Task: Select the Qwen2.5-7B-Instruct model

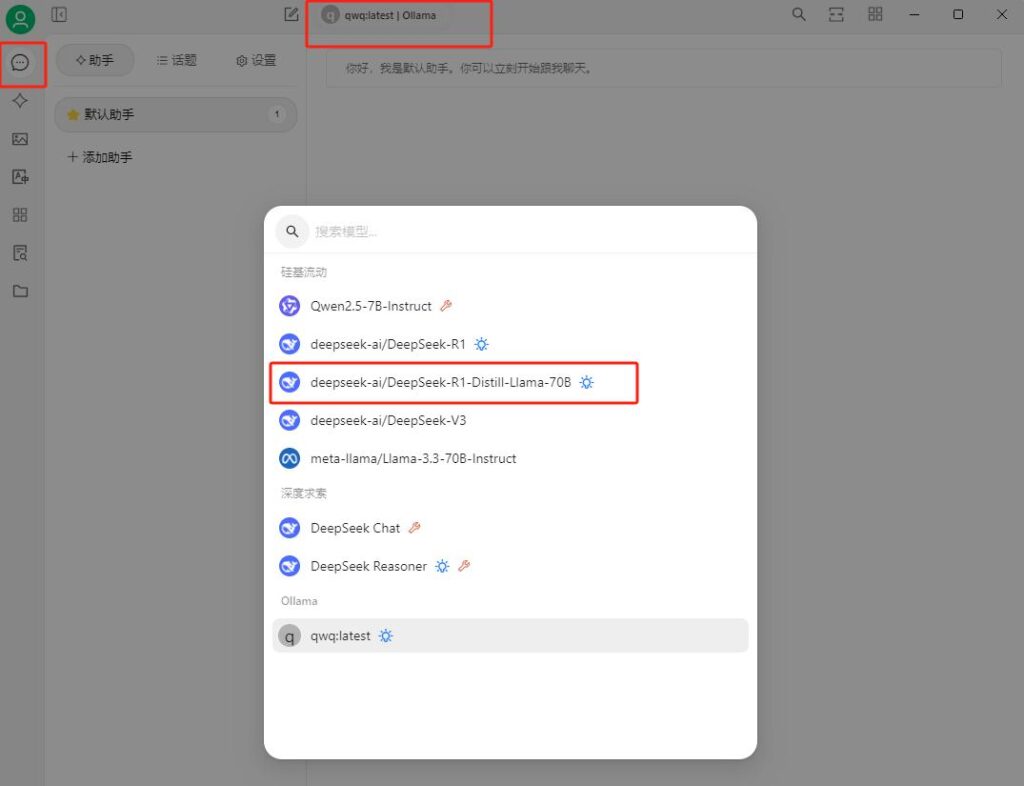Action: [371, 306]
